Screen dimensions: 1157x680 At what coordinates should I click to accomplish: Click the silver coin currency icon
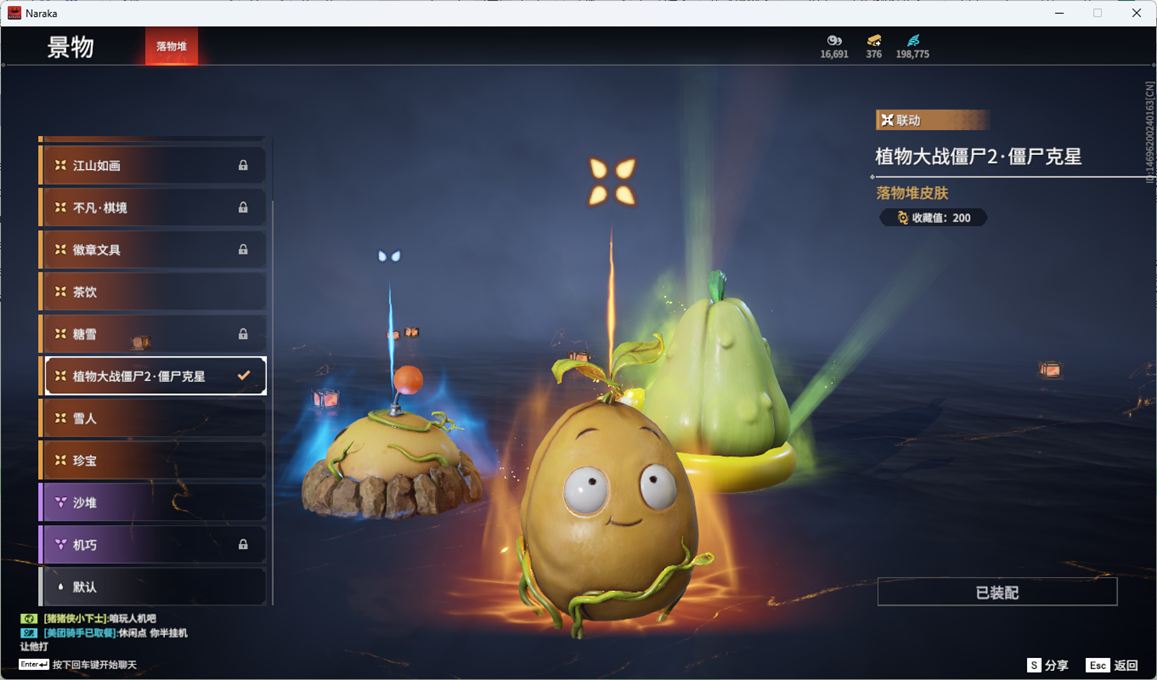(834, 40)
